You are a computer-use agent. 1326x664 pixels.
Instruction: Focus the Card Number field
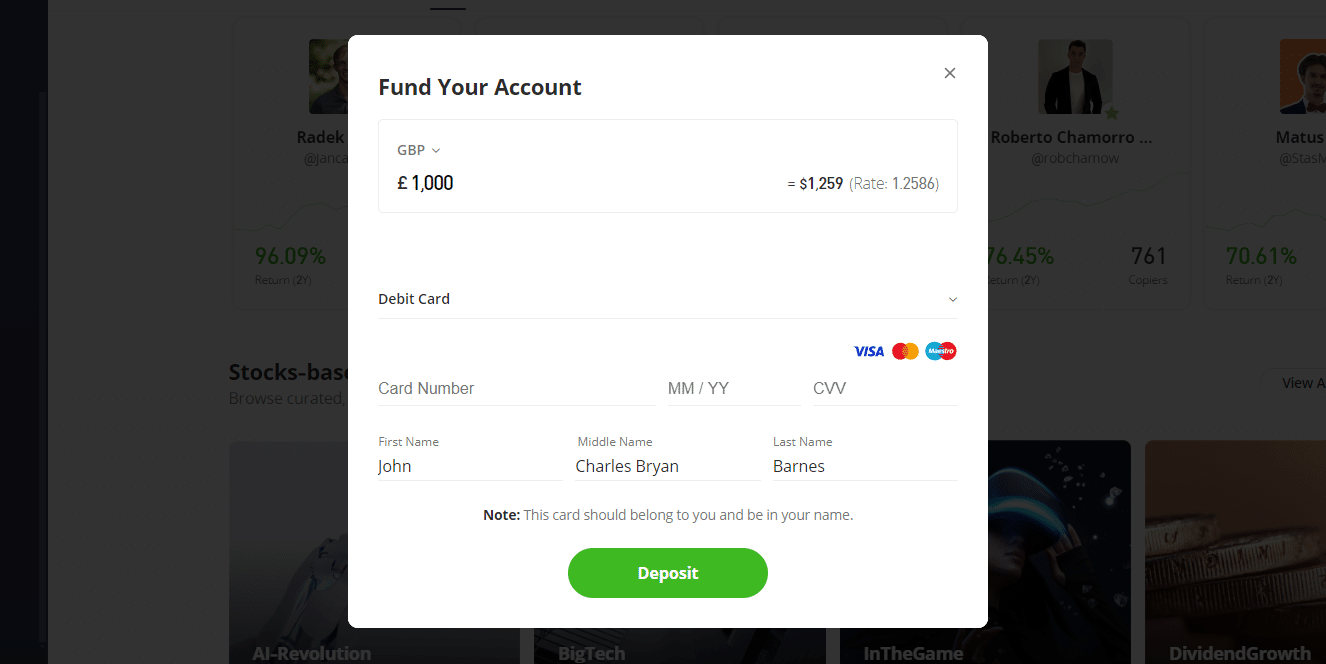(x=516, y=389)
